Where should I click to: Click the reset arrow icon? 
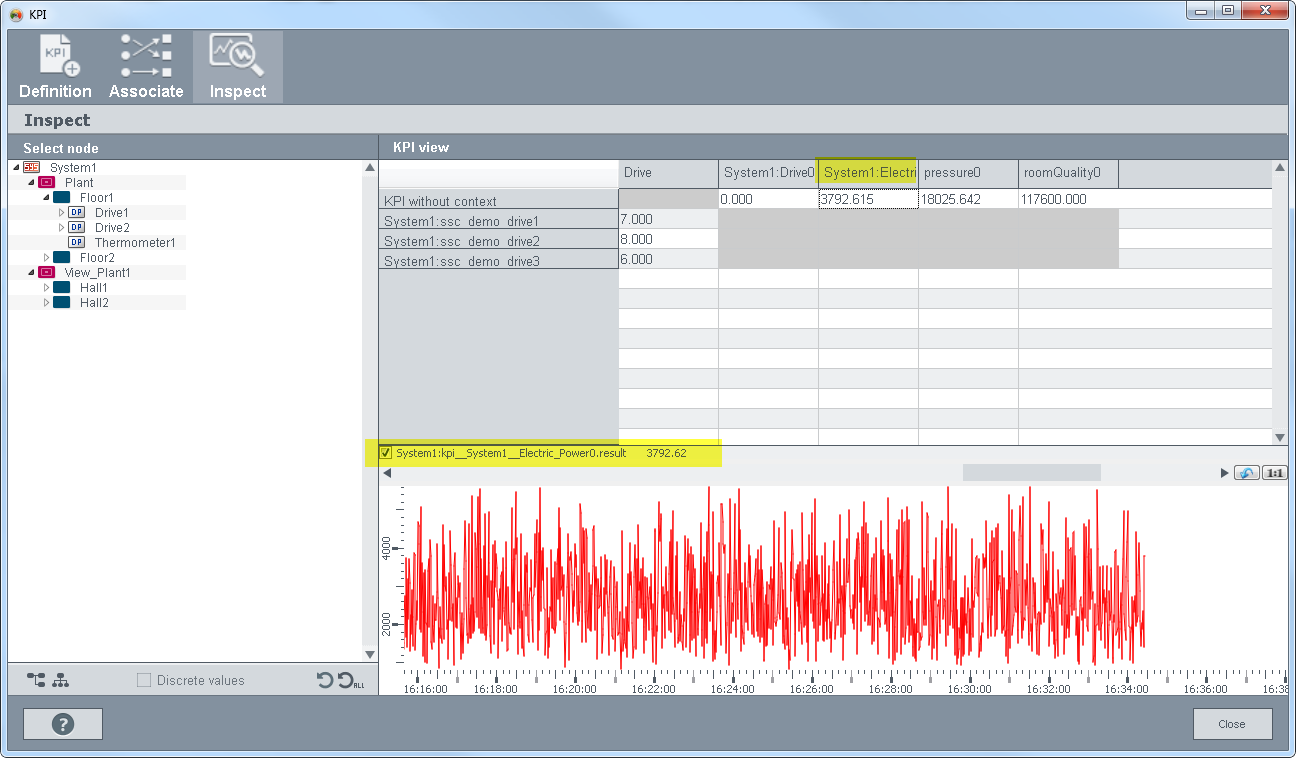point(324,681)
